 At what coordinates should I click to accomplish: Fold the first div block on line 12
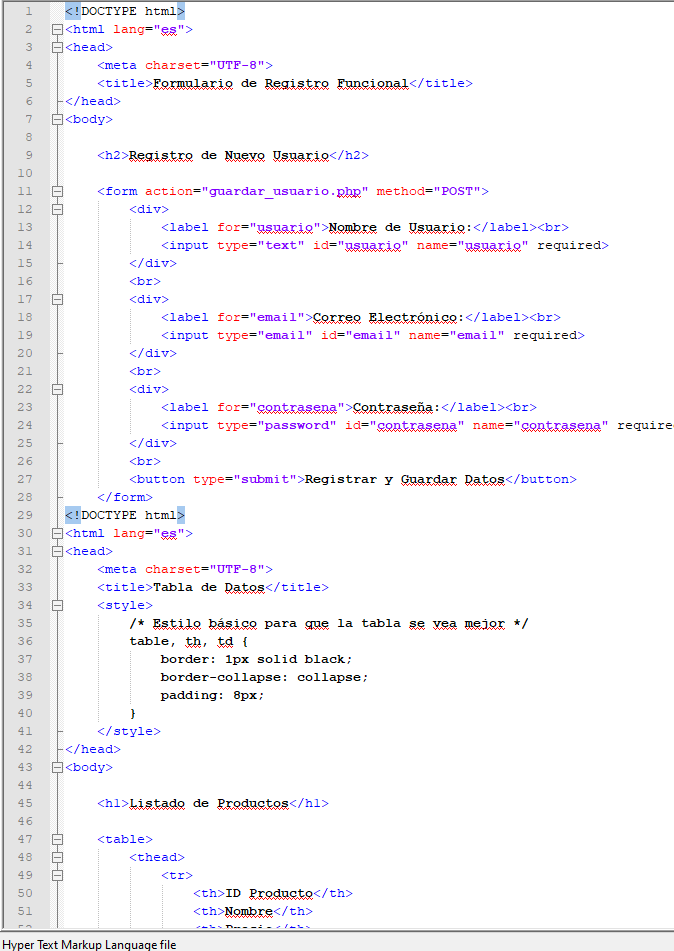(57, 209)
